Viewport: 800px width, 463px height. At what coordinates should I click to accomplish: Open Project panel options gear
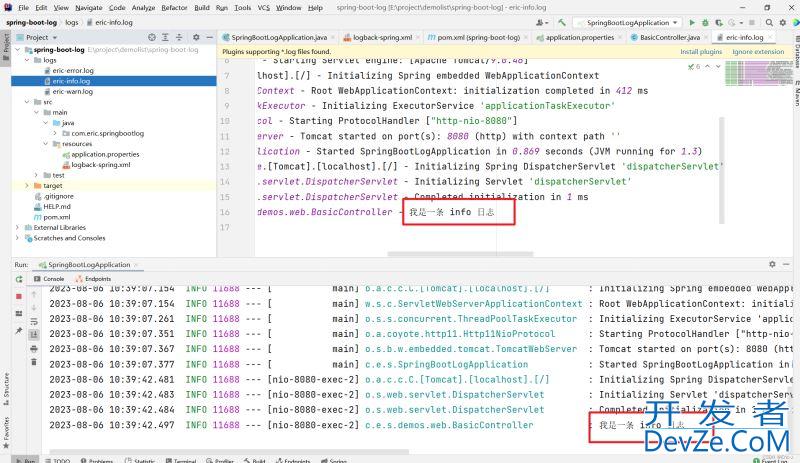(x=196, y=37)
